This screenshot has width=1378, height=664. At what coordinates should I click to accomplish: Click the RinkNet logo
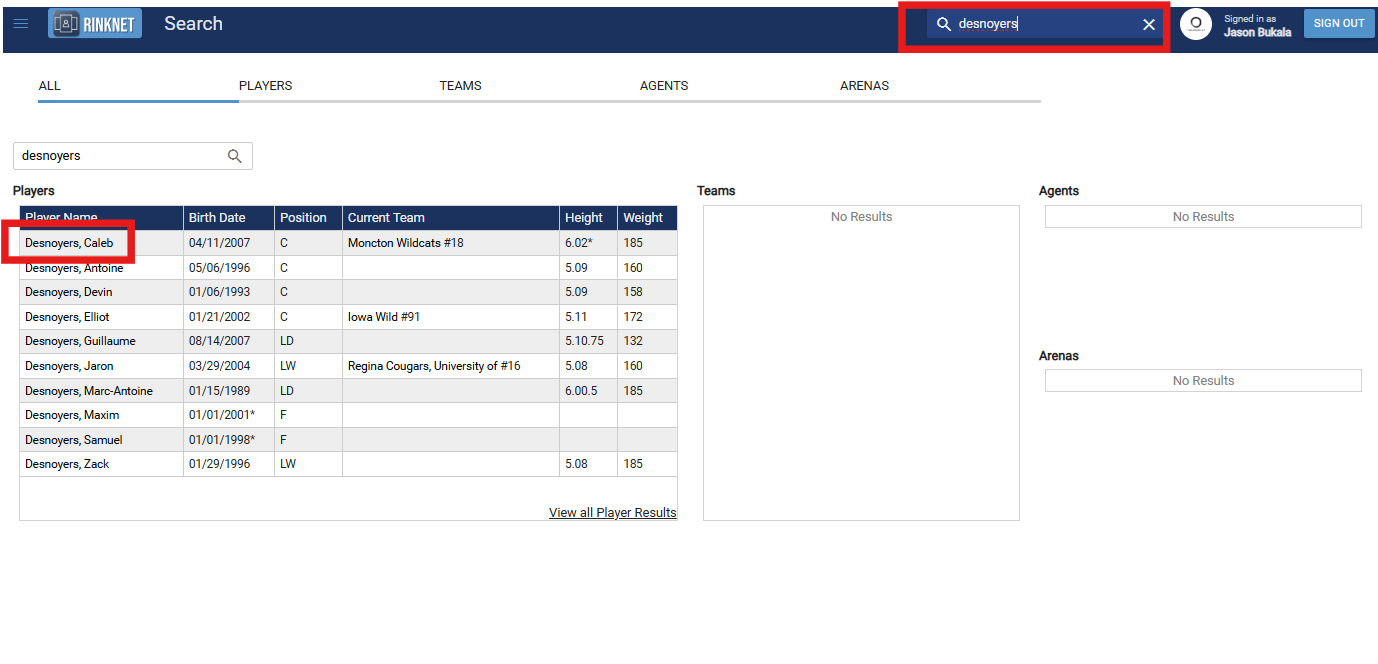pyautogui.click(x=95, y=23)
